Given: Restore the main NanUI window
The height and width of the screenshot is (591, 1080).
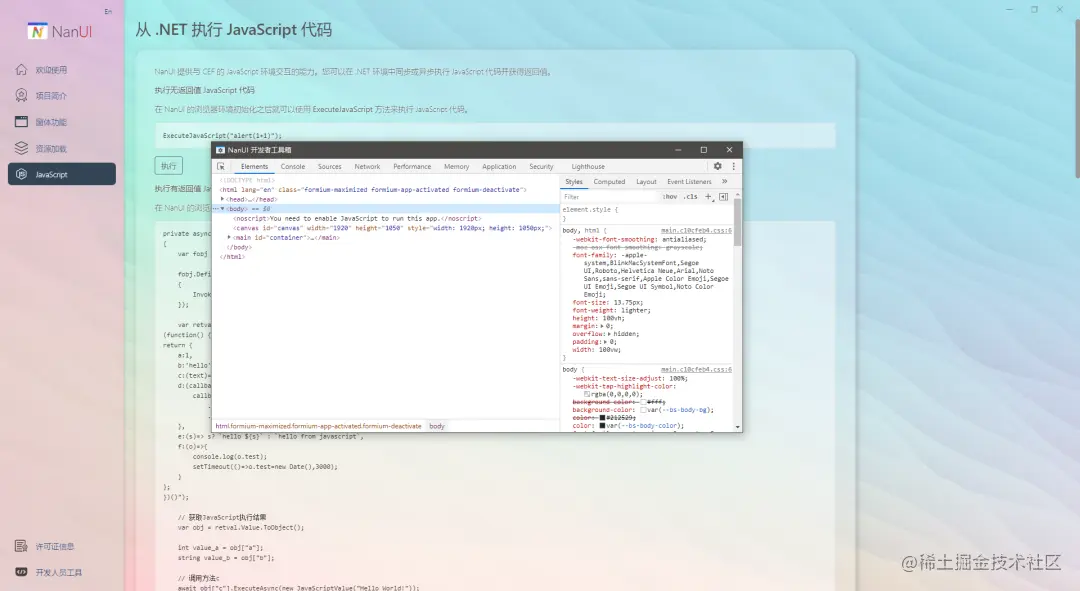Looking at the screenshot, I should pyautogui.click(x=1034, y=10).
